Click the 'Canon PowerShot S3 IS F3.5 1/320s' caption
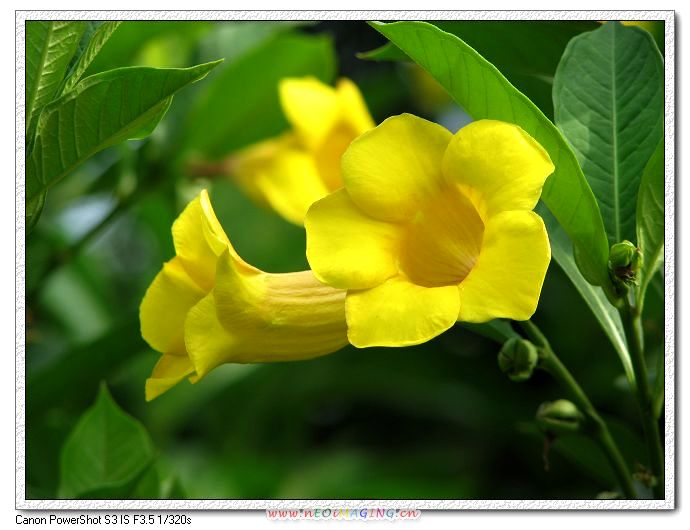Screen dimensions: 690x530 pos(103,520)
